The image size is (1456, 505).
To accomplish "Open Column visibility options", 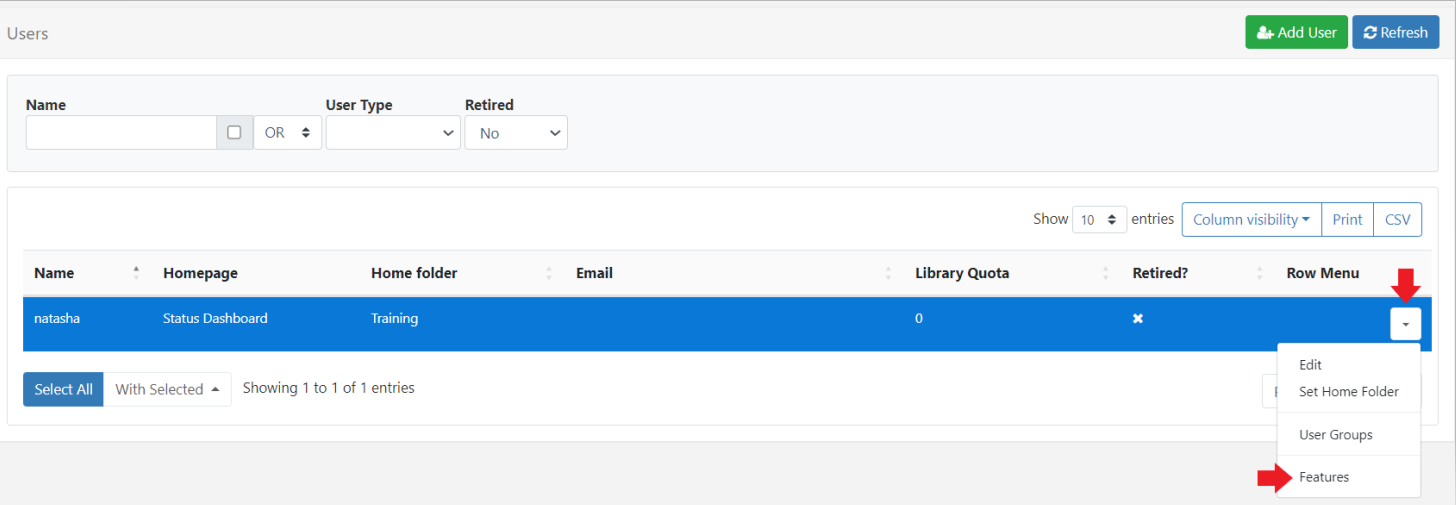I will pyautogui.click(x=1251, y=220).
